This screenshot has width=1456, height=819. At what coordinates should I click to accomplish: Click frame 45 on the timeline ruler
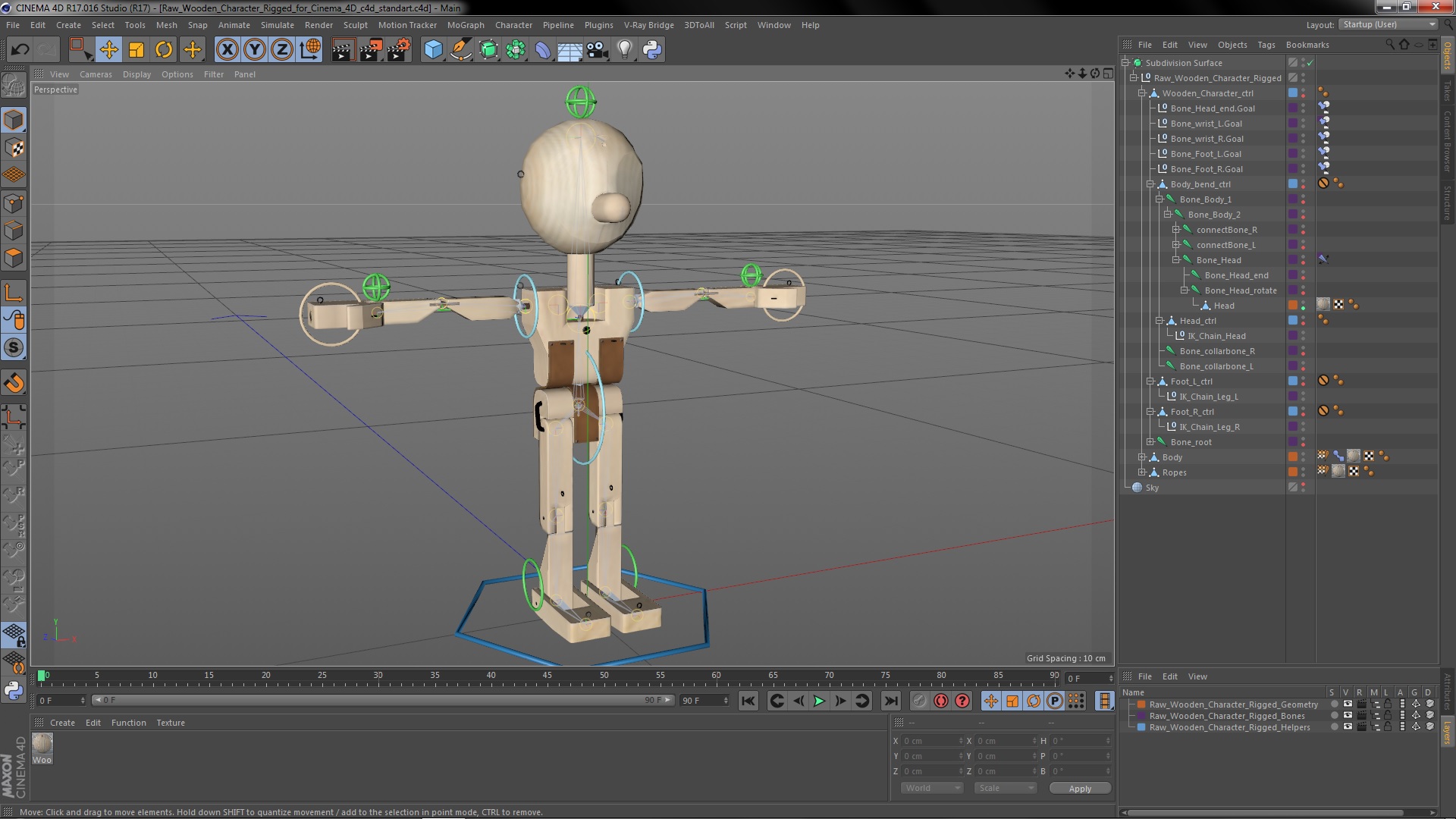[x=547, y=675]
